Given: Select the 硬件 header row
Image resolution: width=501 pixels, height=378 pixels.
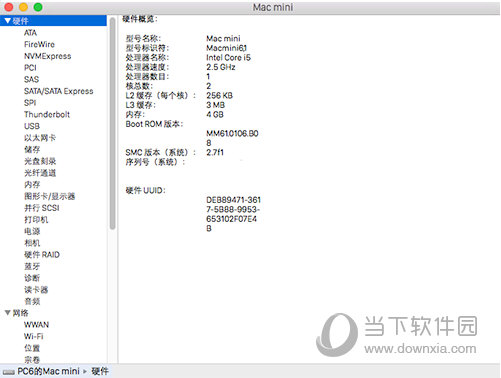Looking at the screenshot, I should tap(53, 21).
